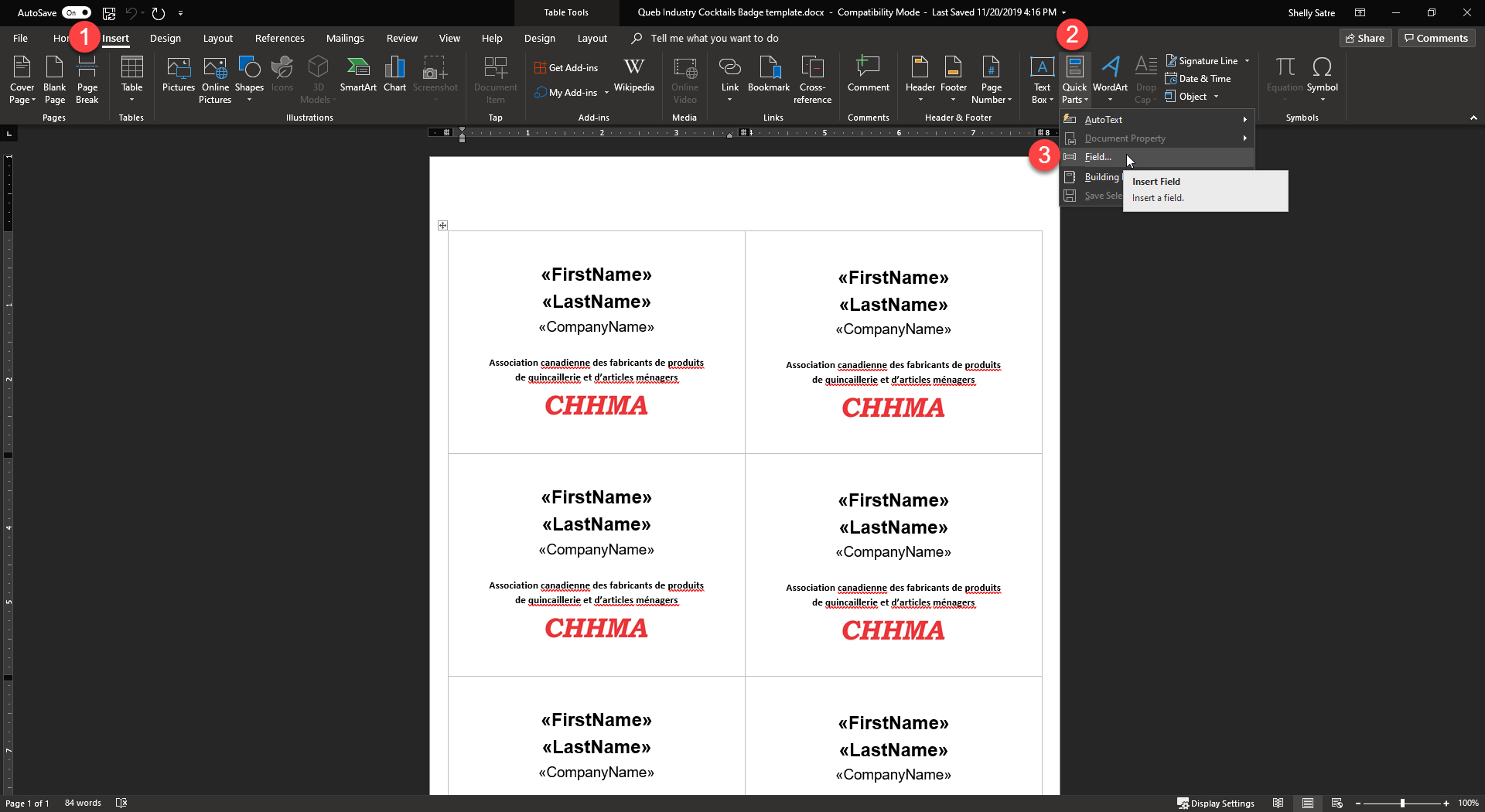The height and width of the screenshot is (812, 1485).
Task: Switch to Web Layout view in the status bar
Action: [1336, 803]
